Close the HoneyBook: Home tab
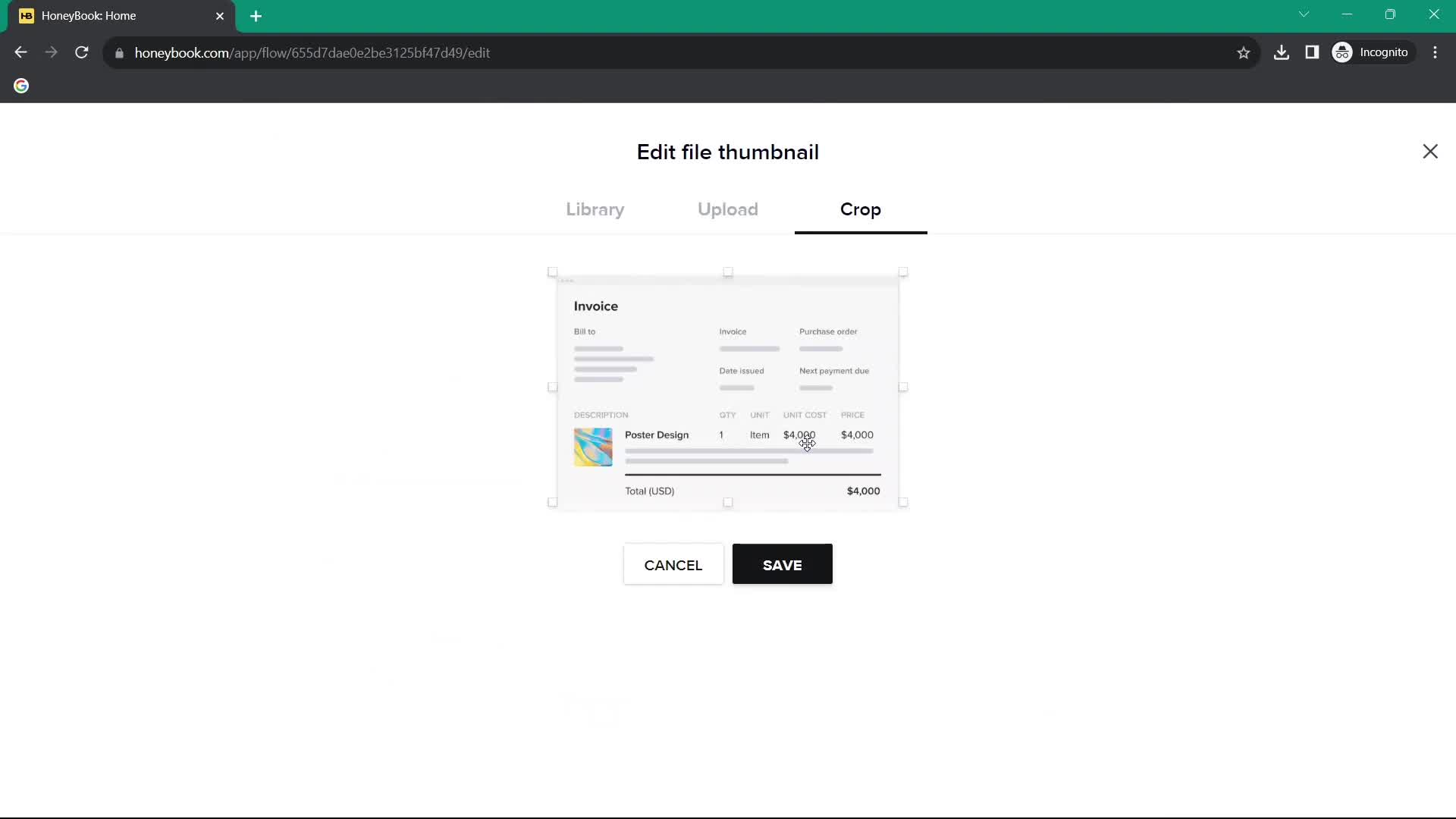This screenshot has height=819, width=1456. click(x=220, y=16)
